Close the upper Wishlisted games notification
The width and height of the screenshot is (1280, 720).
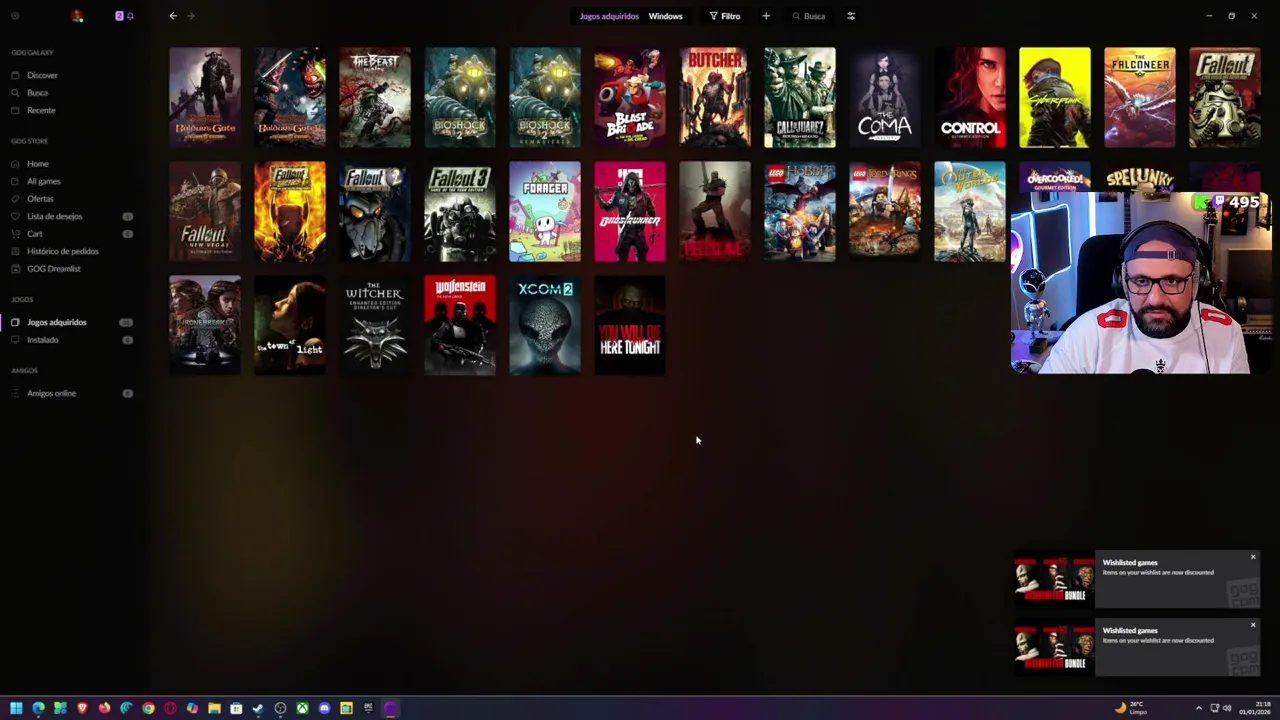1253,557
